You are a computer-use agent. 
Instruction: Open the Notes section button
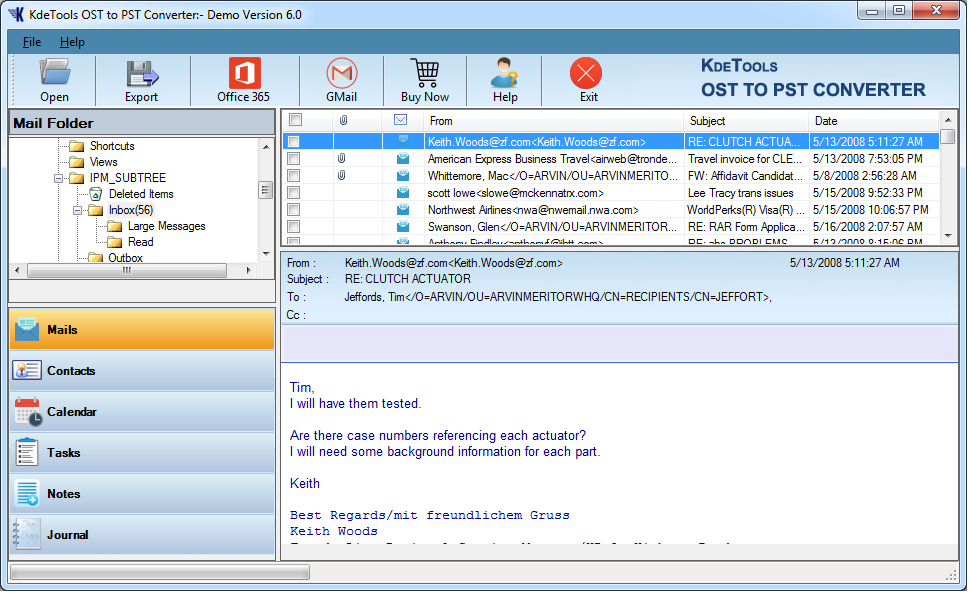[x=142, y=494]
